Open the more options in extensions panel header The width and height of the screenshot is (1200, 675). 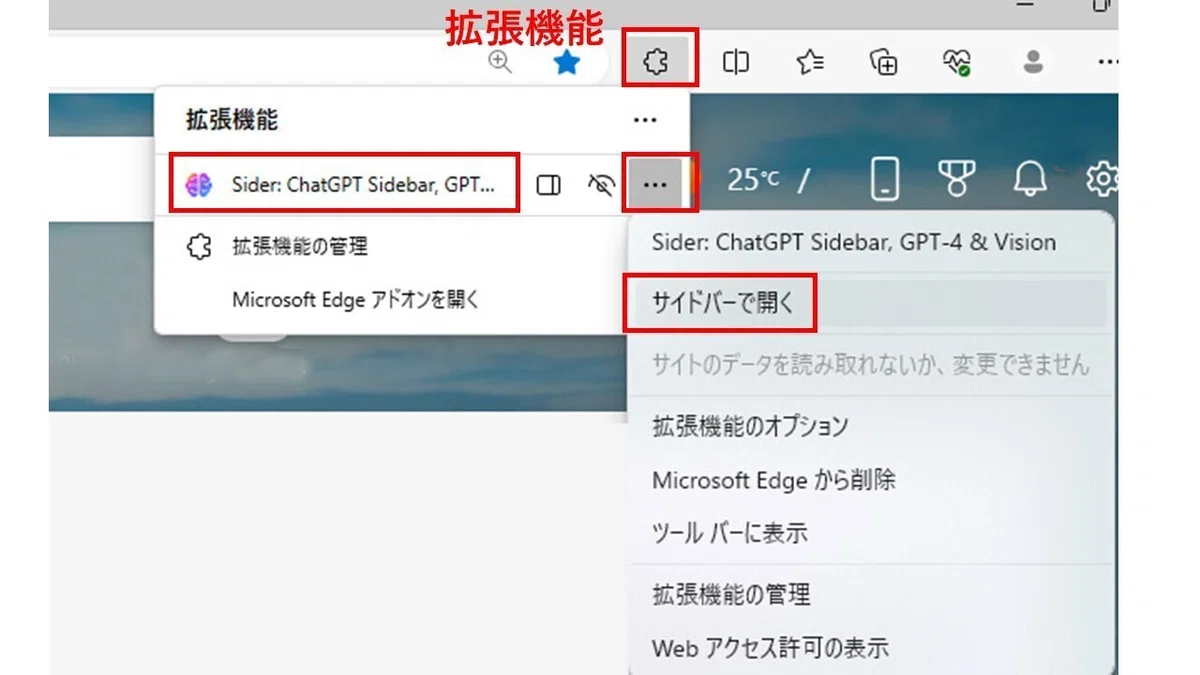point(645,120)
